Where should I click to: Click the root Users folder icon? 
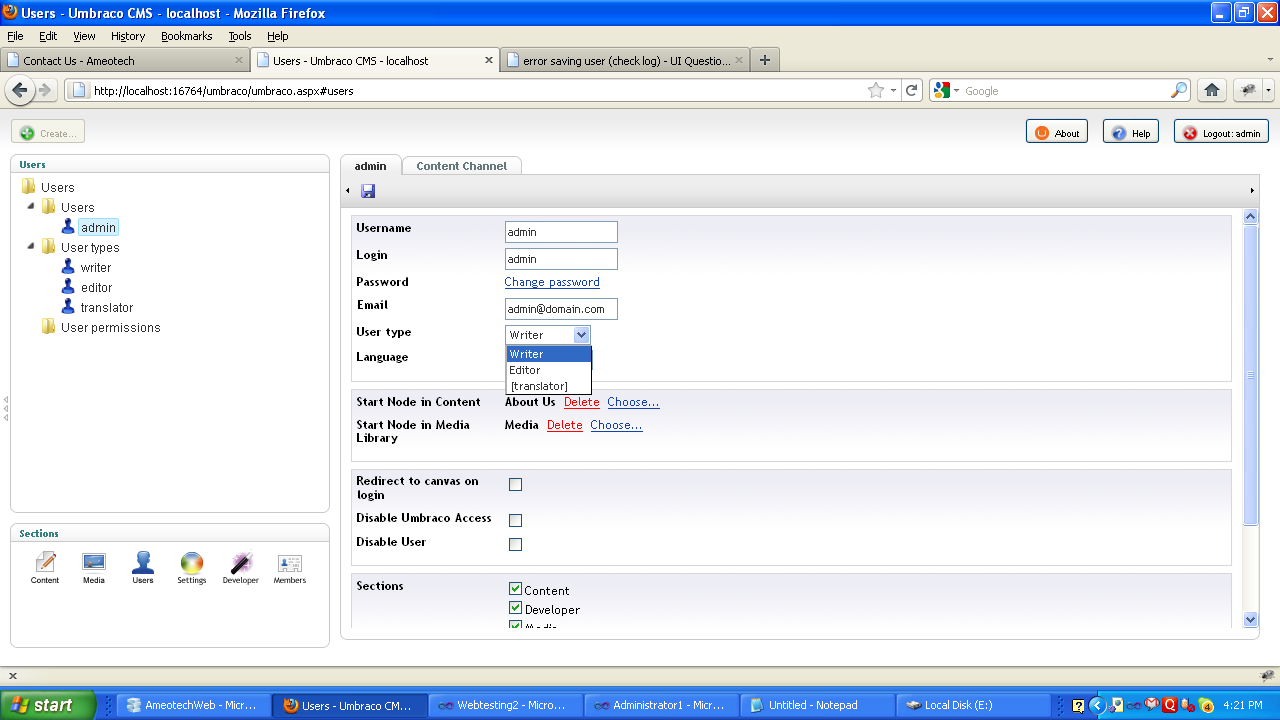pos(28,187)
